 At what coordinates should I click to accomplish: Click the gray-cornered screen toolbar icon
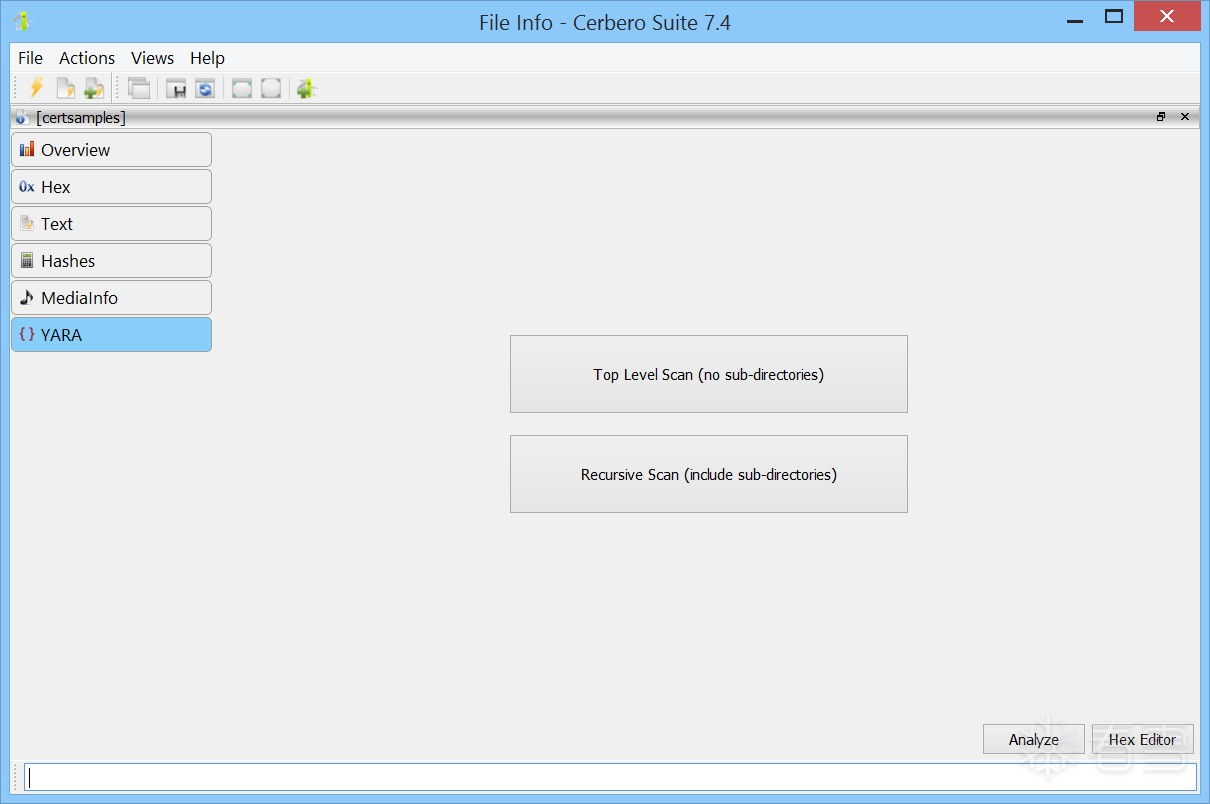[x=271, y=88]
